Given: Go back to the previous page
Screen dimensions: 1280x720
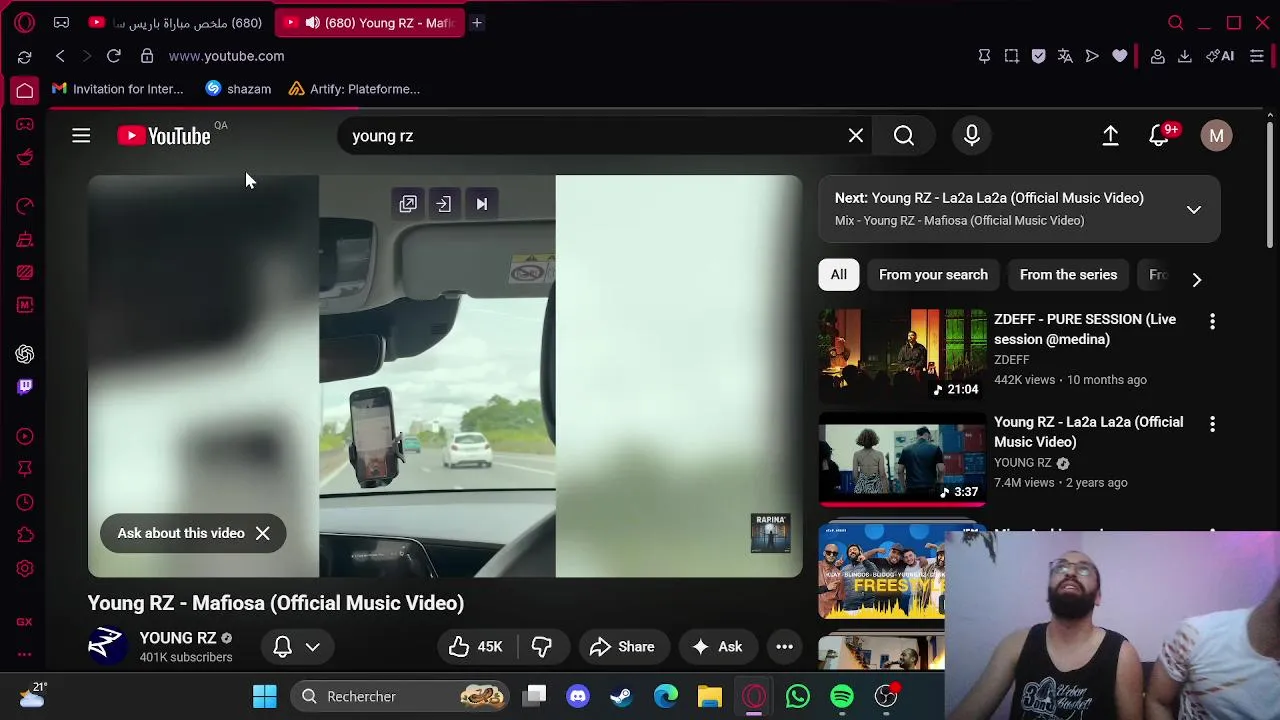Looking at the screenshot, I should coord(60,56).
